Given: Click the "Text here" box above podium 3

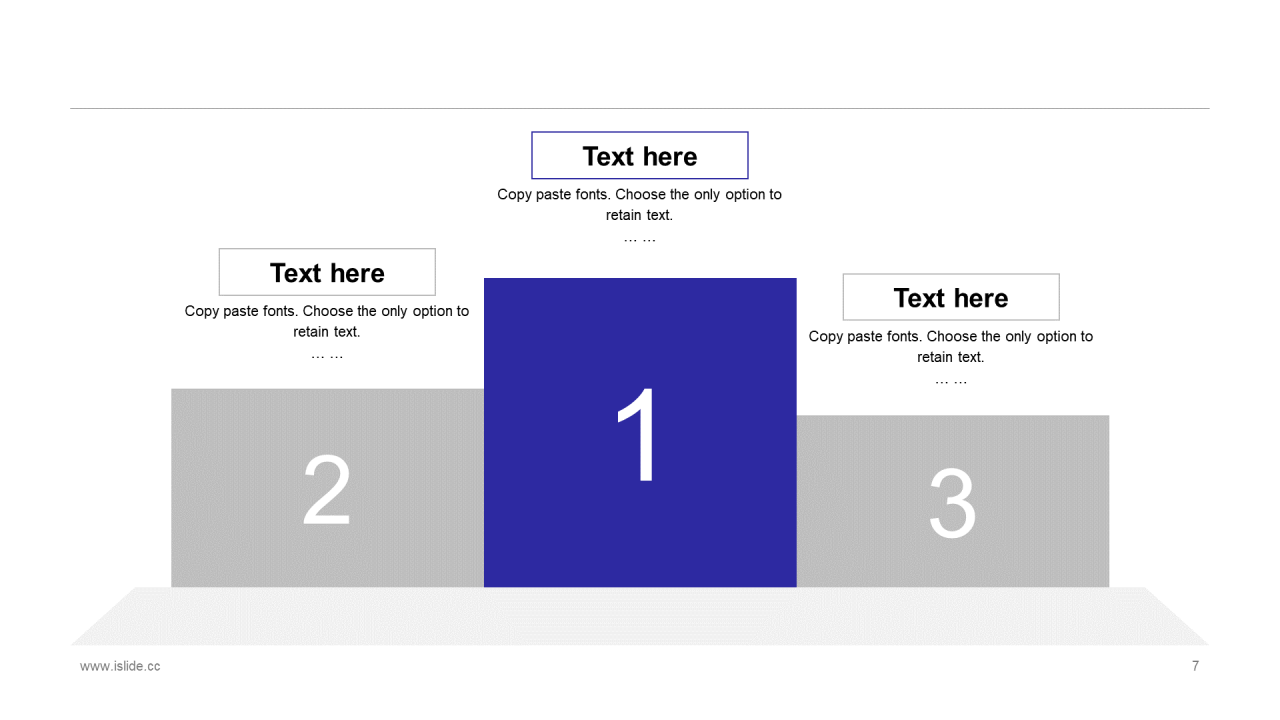Looking at the screenshot, I should tap(951, 297).
